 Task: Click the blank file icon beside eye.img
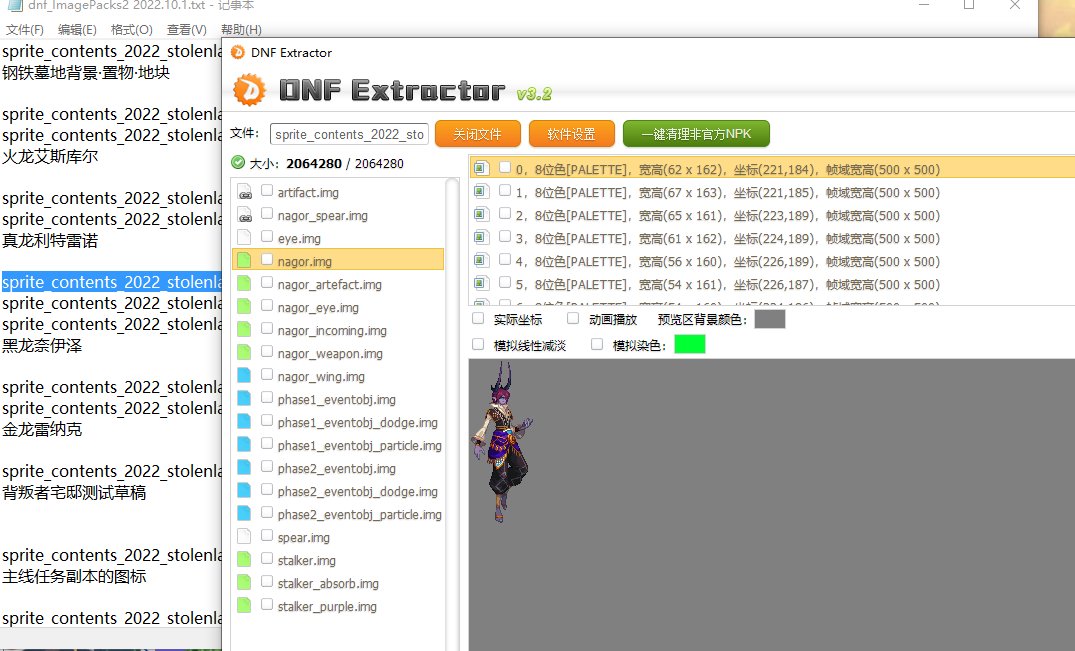pyautogui.click(x=244, y=238)
